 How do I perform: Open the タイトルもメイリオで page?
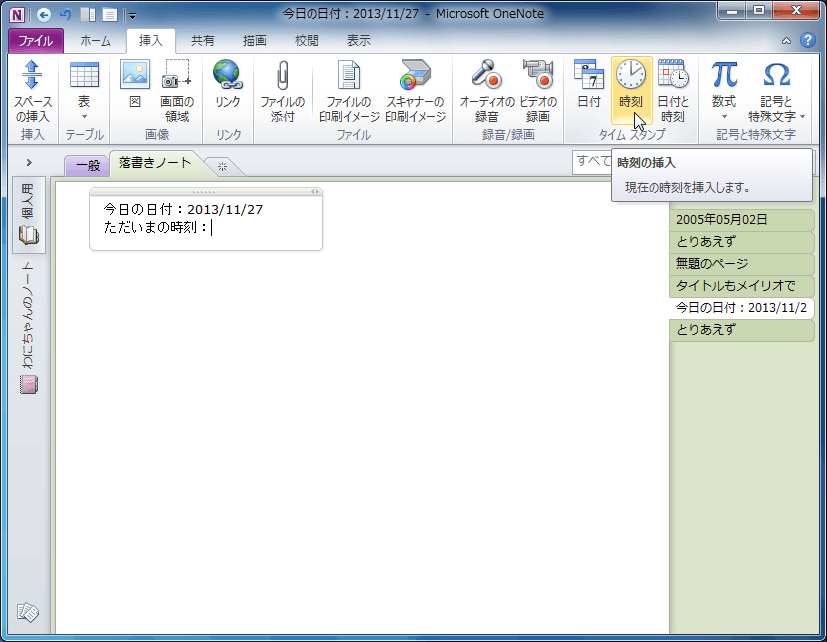[742, 285]
